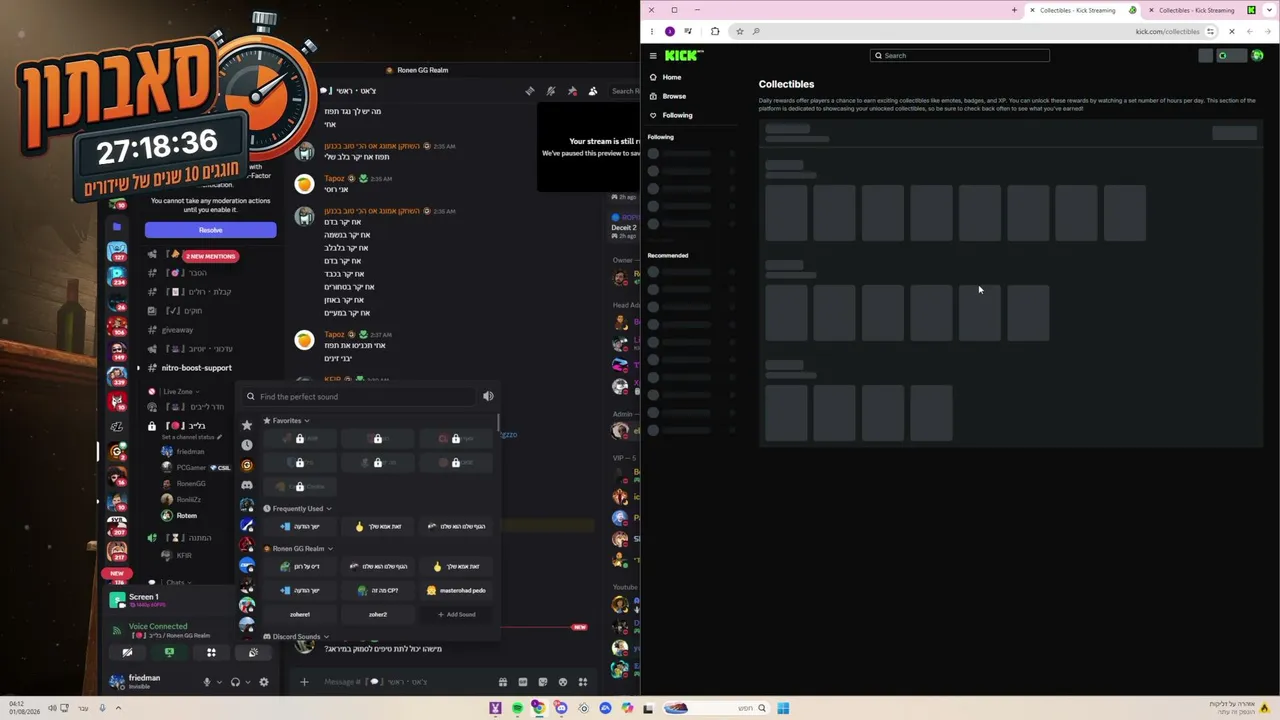Open the soundboard button in voice panel

click(253, 653)
